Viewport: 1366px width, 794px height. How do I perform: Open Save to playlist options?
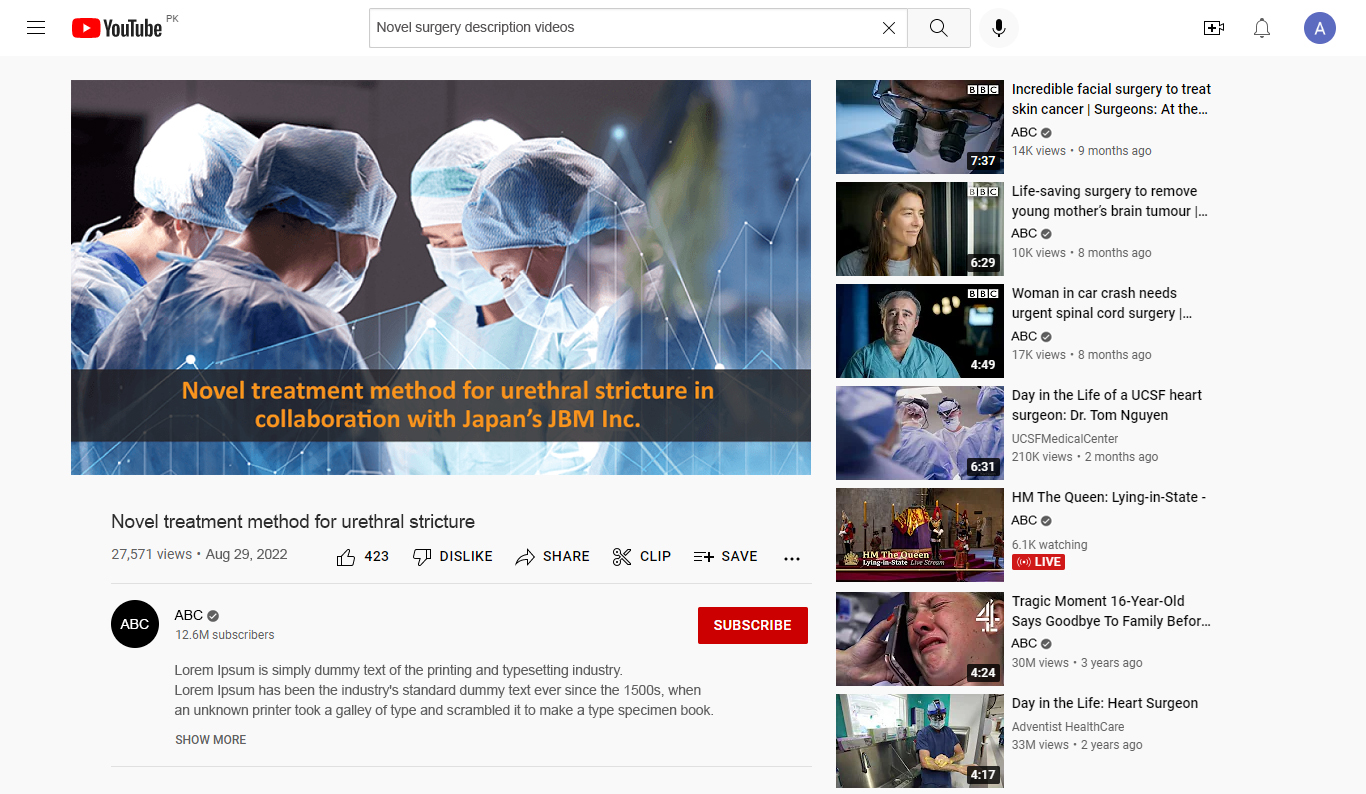(725, 556)
